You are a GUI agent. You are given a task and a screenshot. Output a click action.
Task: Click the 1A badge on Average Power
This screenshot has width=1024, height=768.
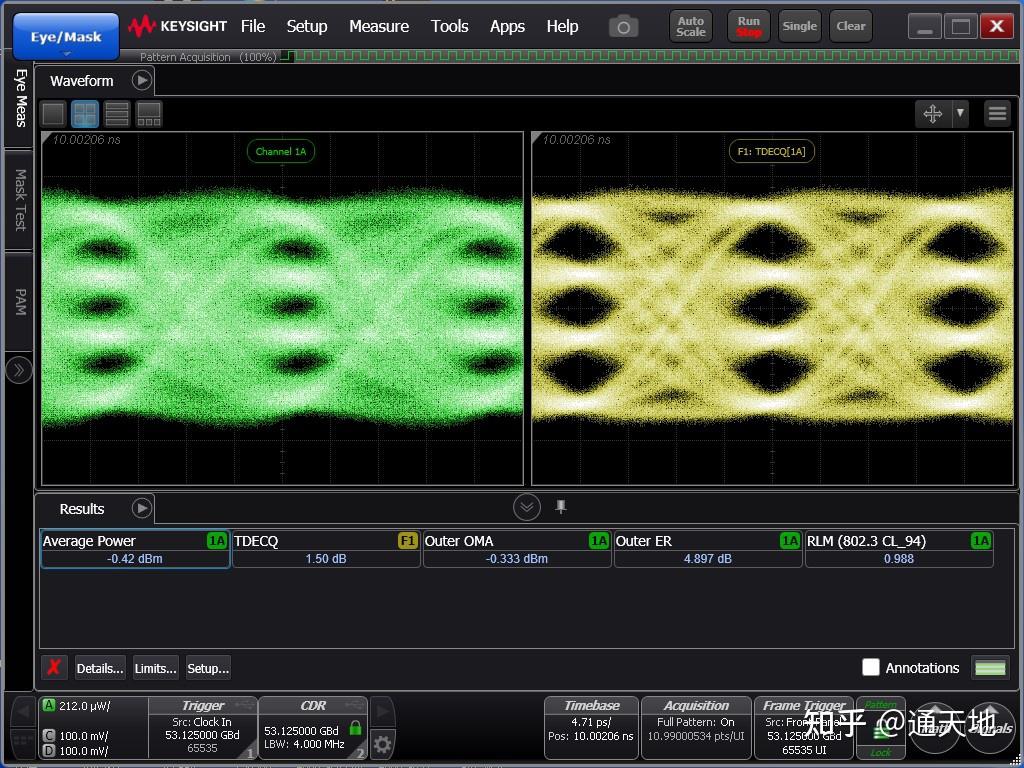217,541
